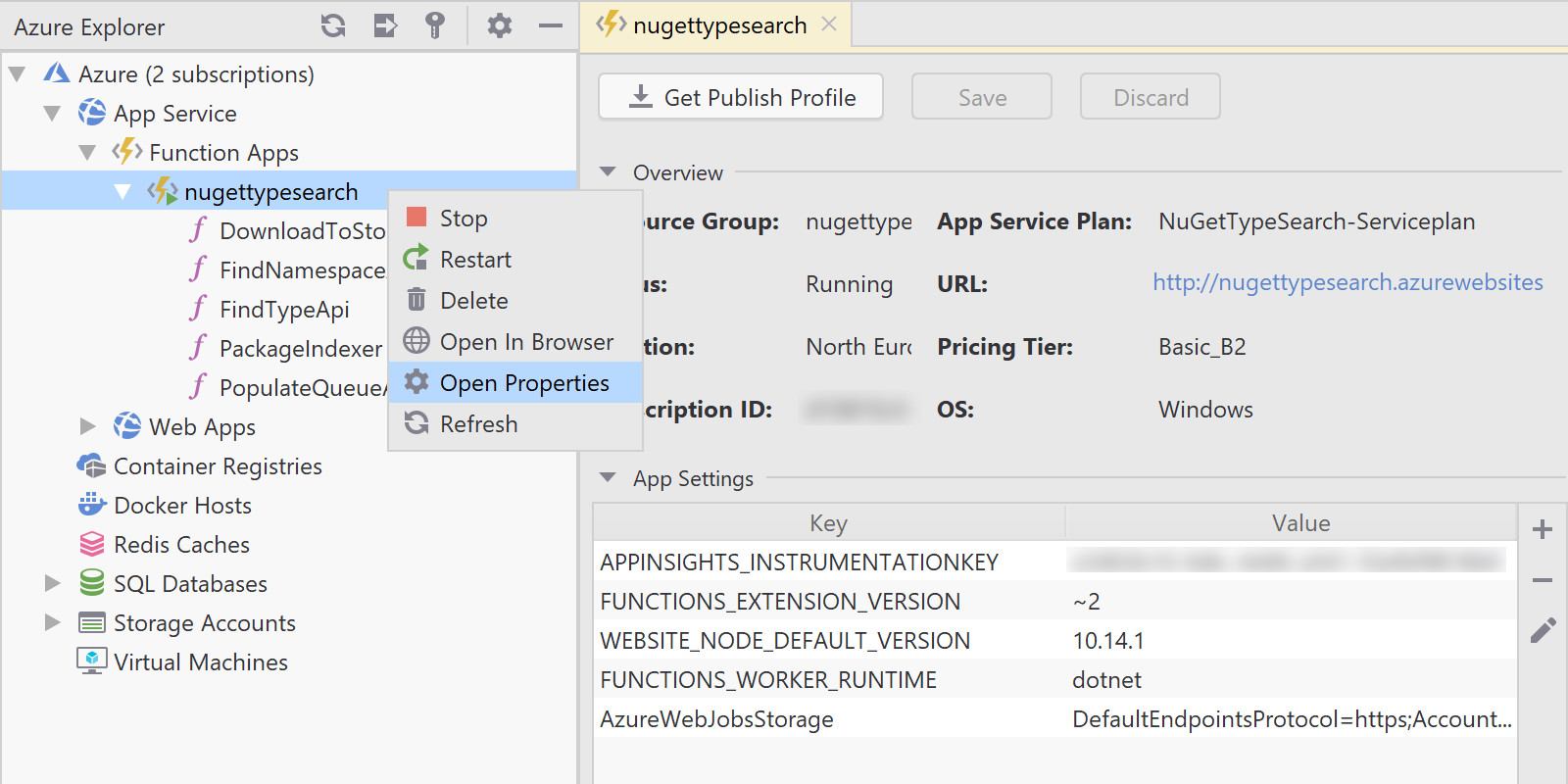
Task: Click the SQL Databases cylinder icon
Action: click(x=92, y=583)
